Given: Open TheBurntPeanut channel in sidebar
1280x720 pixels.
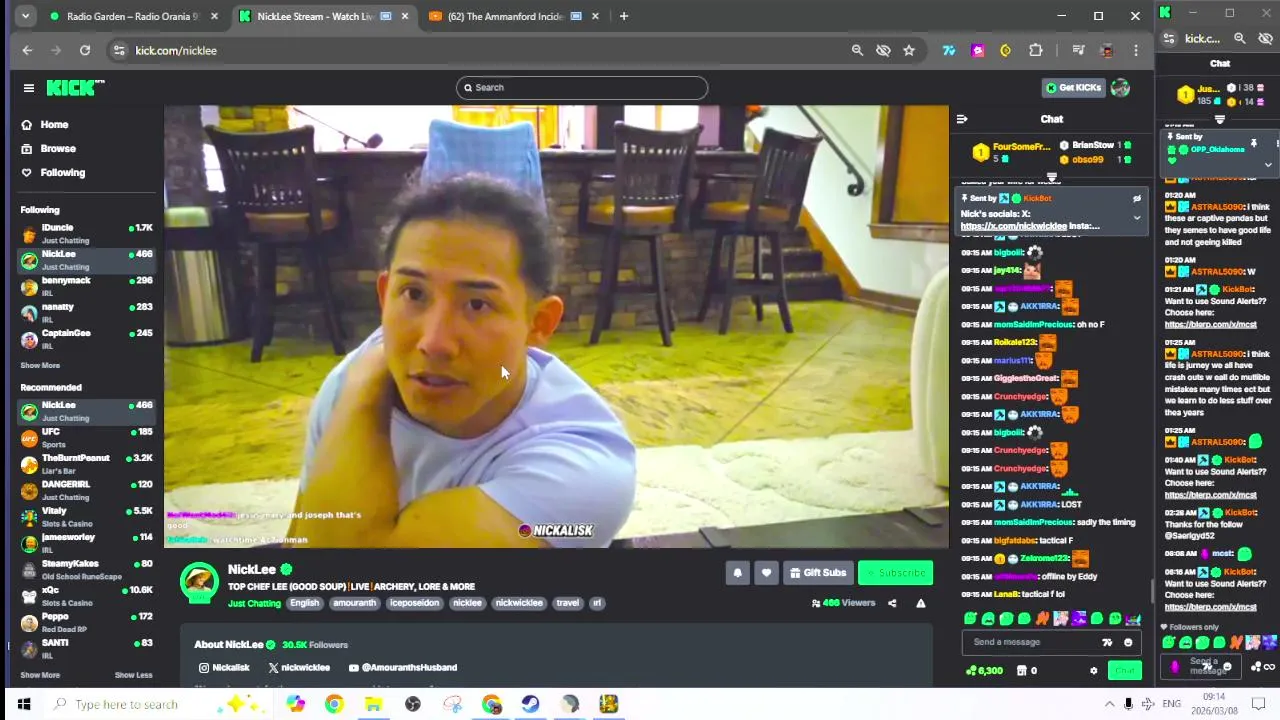Looking at the screenshot, I should [86, 463].
